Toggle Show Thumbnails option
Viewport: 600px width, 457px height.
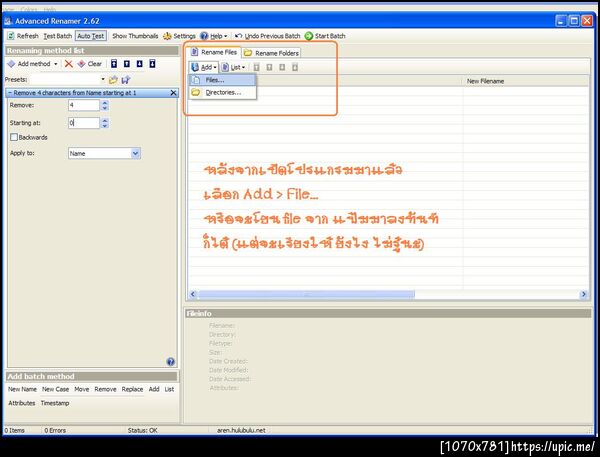coord(135,36)
